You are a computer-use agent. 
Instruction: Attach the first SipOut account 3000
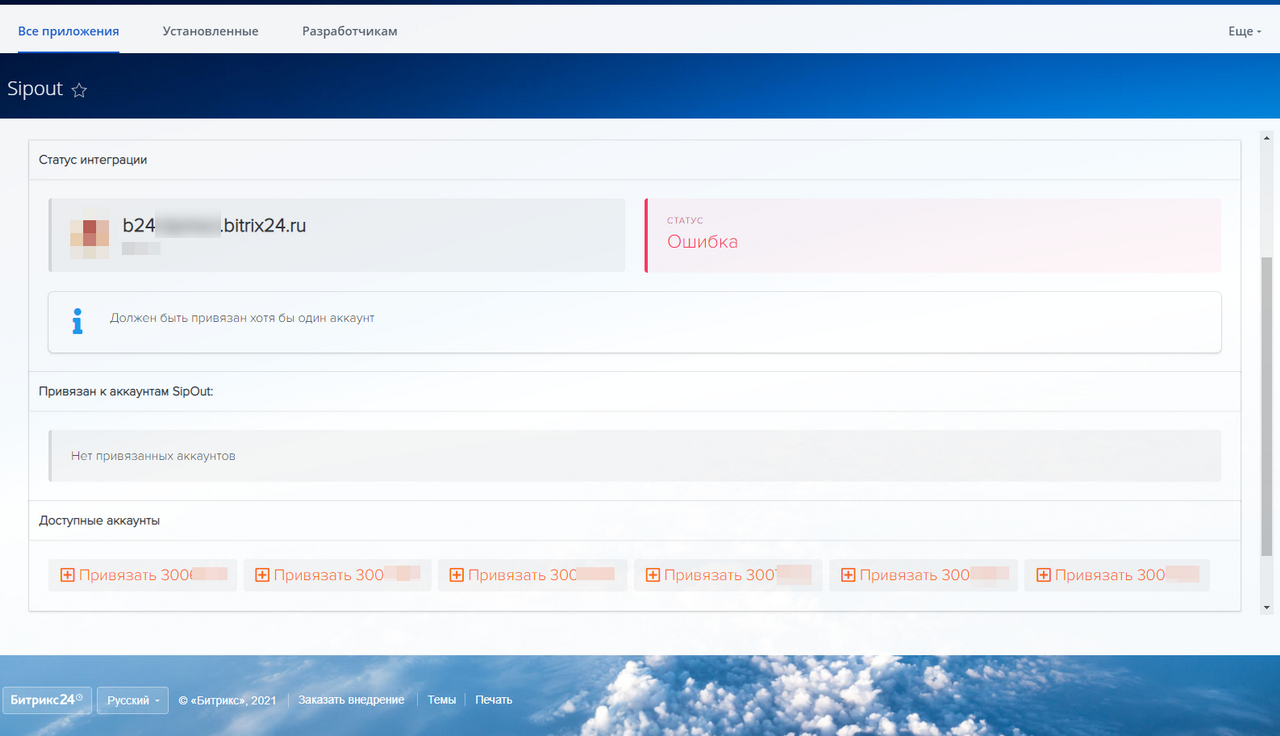point(142,575)
